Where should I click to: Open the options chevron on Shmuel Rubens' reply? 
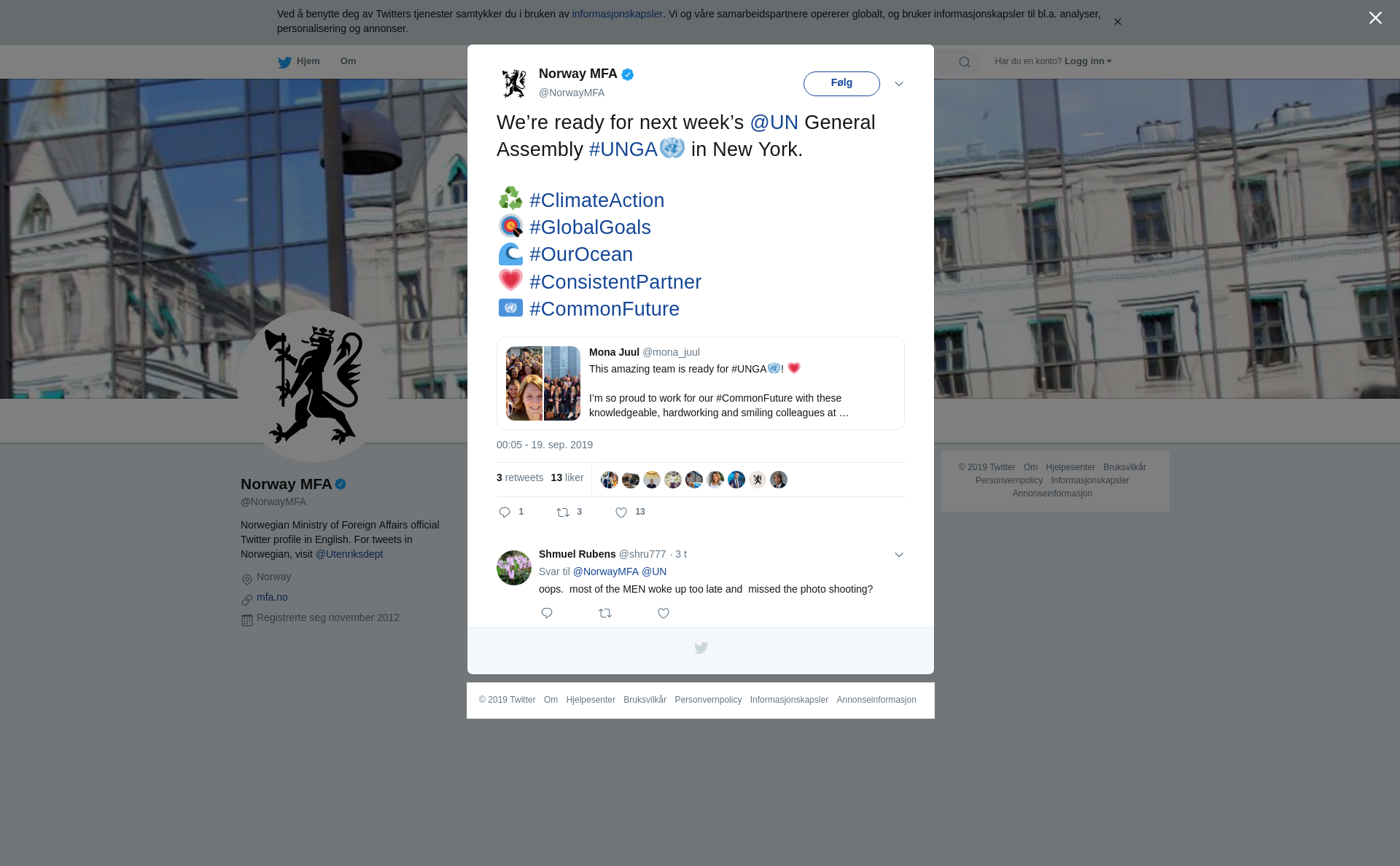pyautogui.click(x=899, y=555)
